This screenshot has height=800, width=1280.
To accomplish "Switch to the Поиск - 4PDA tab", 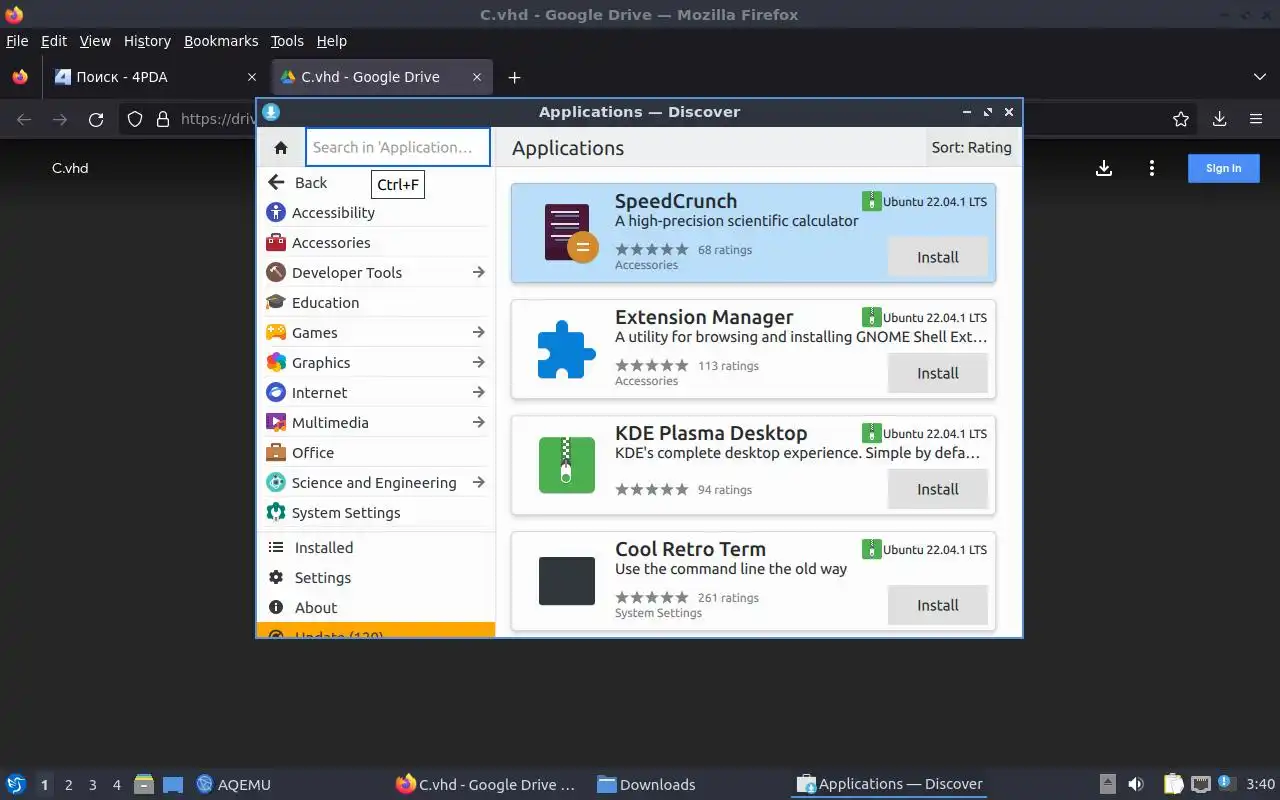I will pos(155,77).
